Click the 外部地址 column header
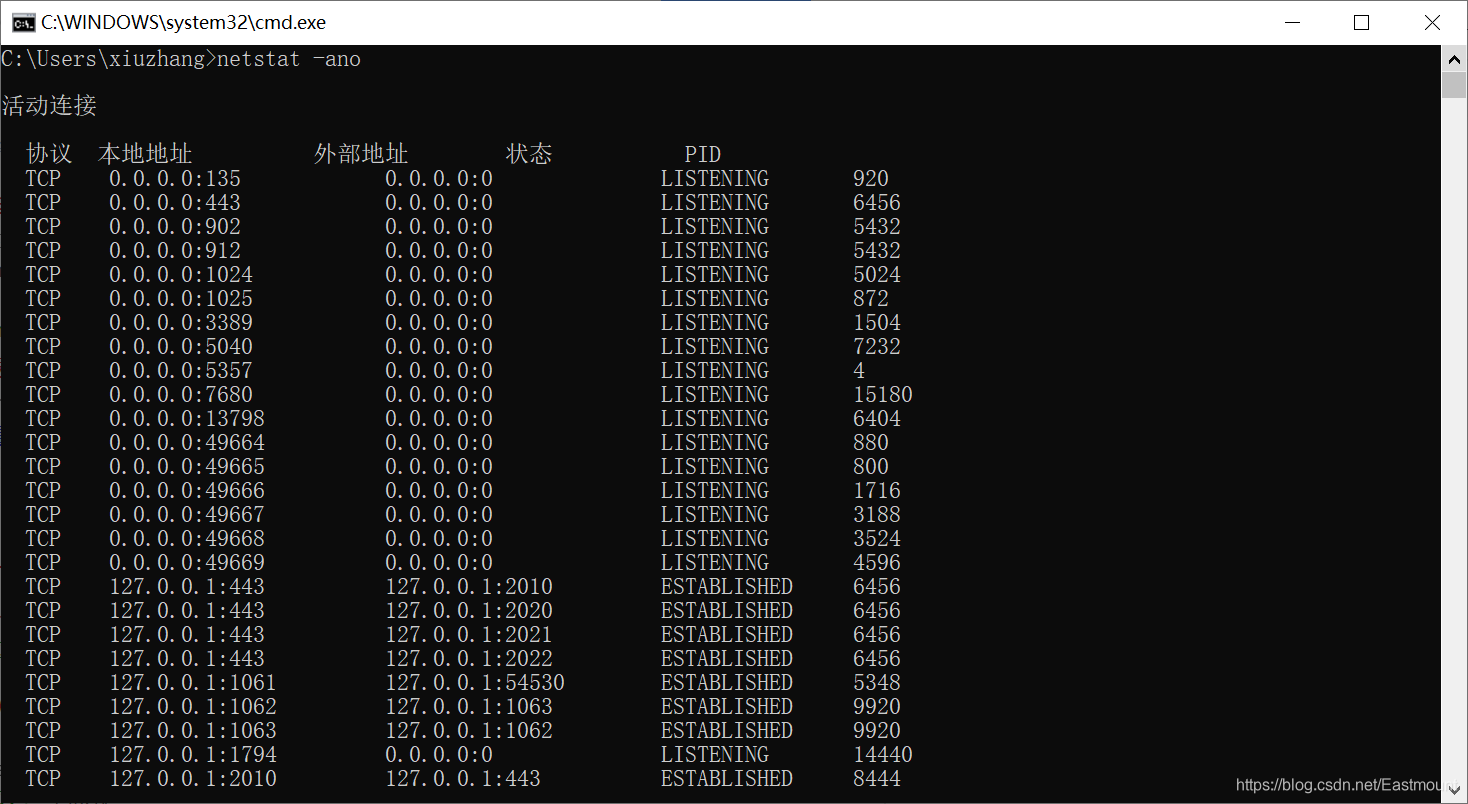1468x804 pixels. tap(361, 154)
